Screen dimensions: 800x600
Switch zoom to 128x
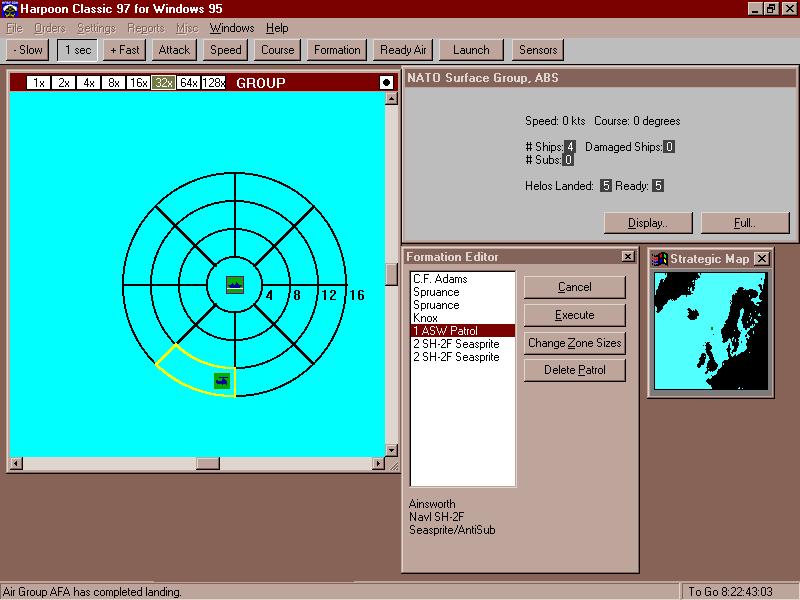[213, 83]
